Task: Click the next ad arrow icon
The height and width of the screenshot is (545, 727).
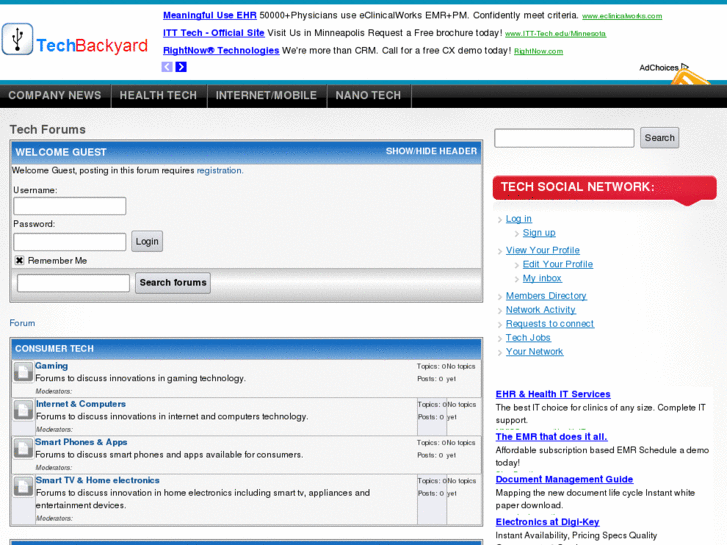Action: tap(181, 67)
